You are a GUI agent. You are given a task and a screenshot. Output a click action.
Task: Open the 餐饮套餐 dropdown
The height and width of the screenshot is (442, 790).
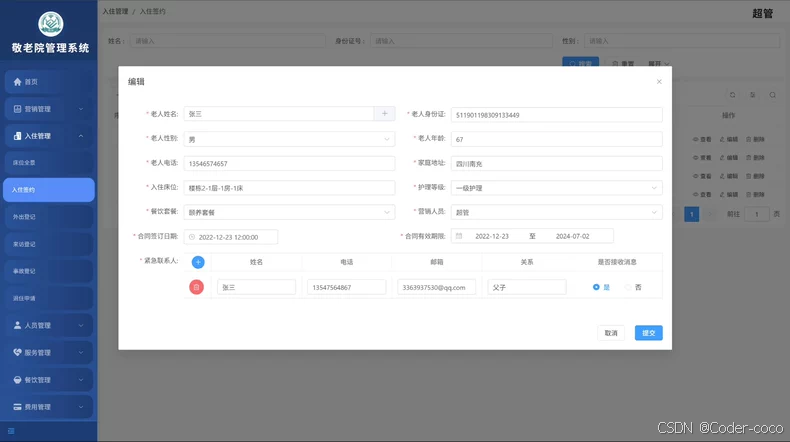tap(289, 212)
